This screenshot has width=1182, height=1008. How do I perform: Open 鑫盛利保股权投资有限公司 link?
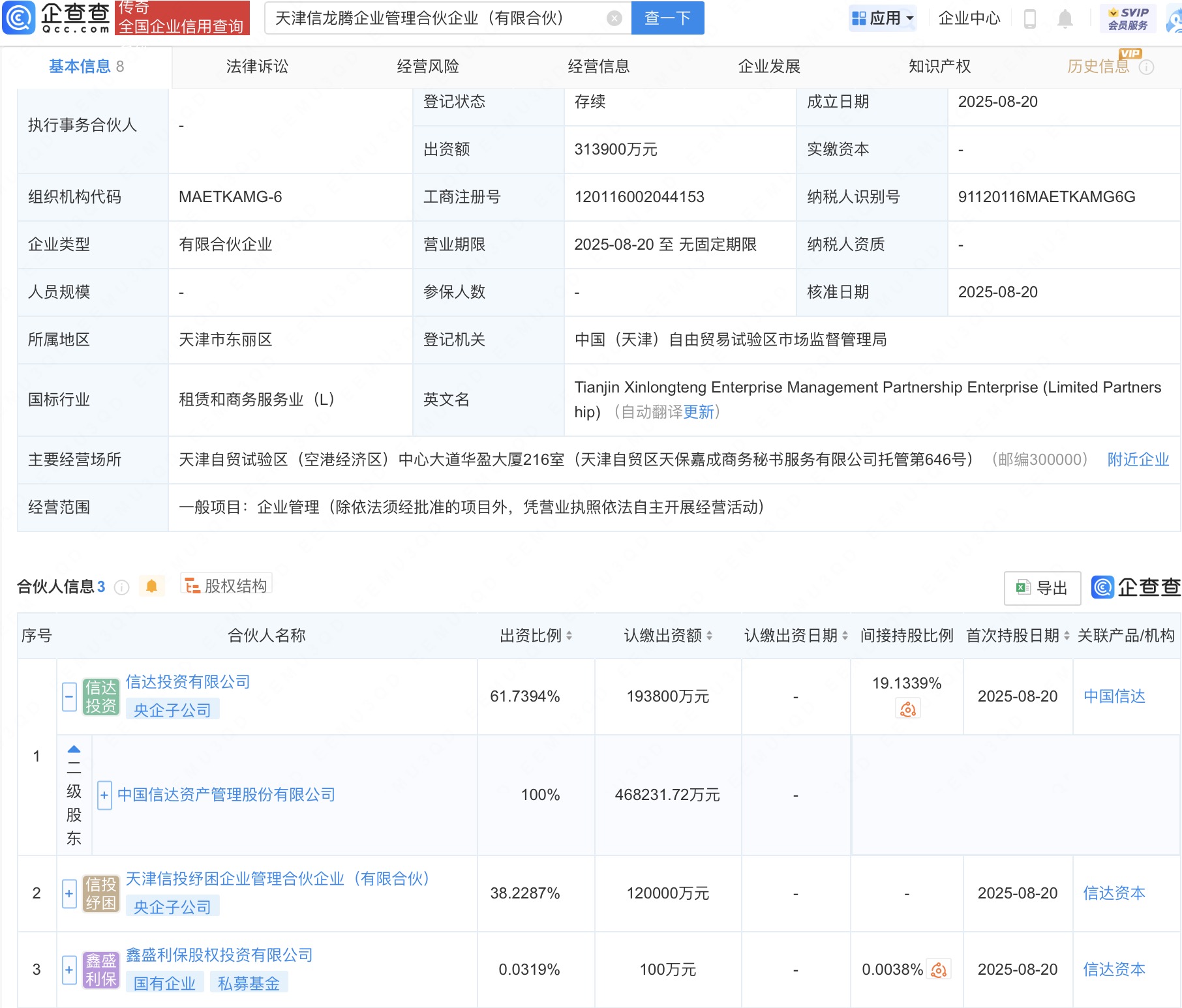[x=219, y=955]
